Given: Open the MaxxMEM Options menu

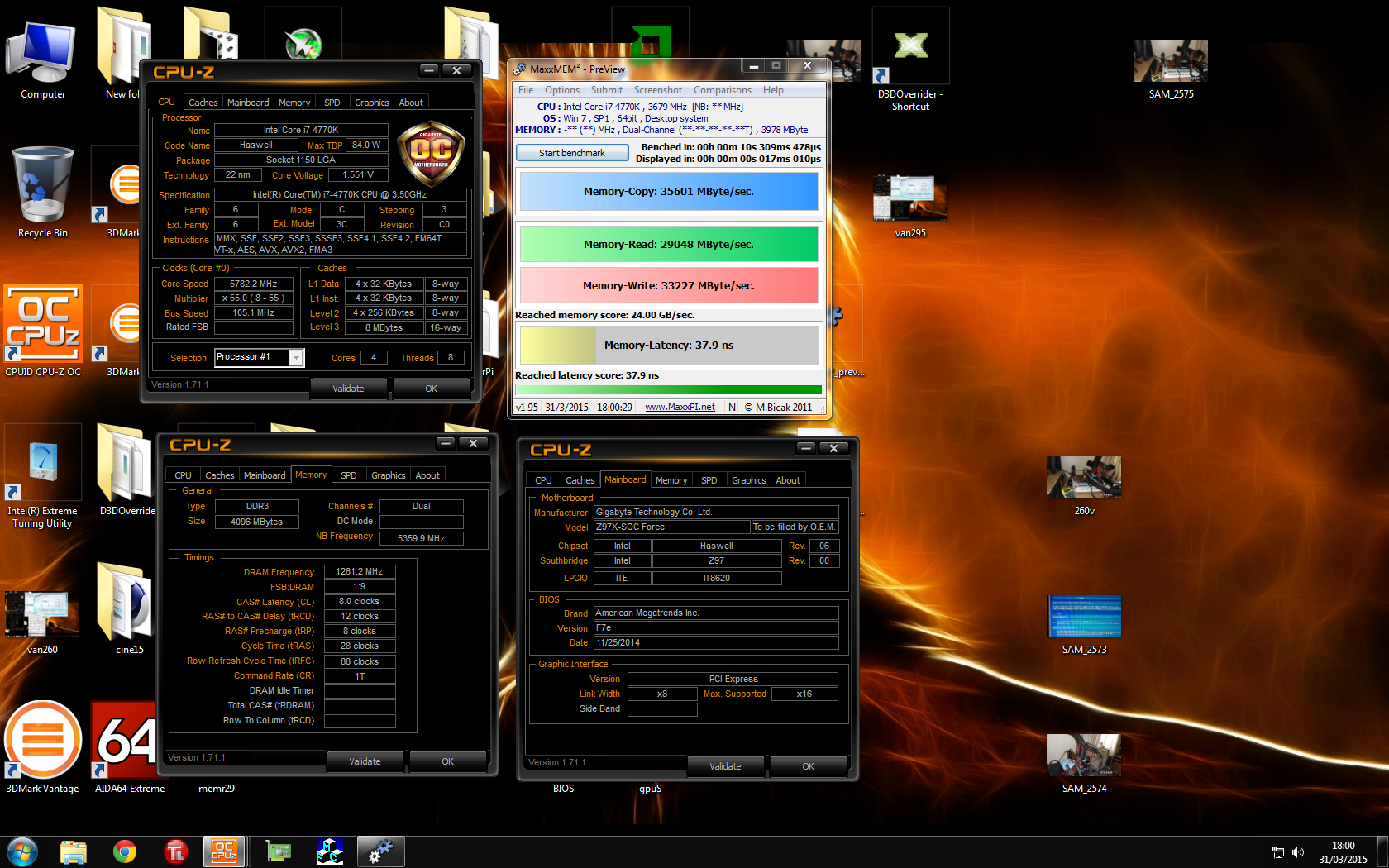Looking at the screenshot, I should (561, 90).
